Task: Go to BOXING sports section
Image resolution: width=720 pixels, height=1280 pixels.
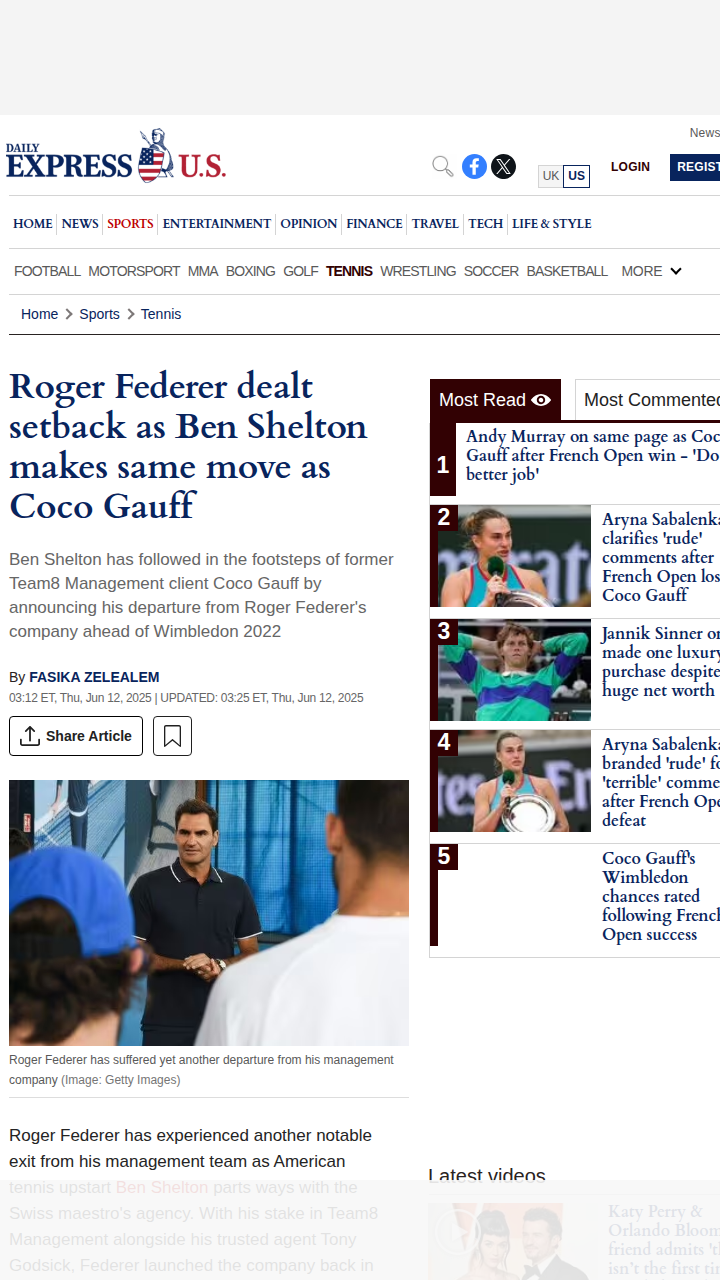Action: tap(250, 271)
